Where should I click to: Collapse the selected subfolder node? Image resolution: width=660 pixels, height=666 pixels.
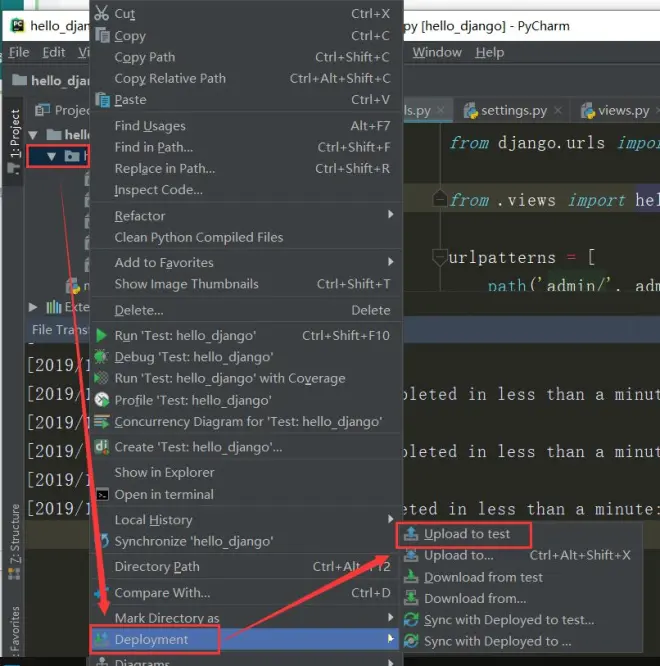(51, 156)
